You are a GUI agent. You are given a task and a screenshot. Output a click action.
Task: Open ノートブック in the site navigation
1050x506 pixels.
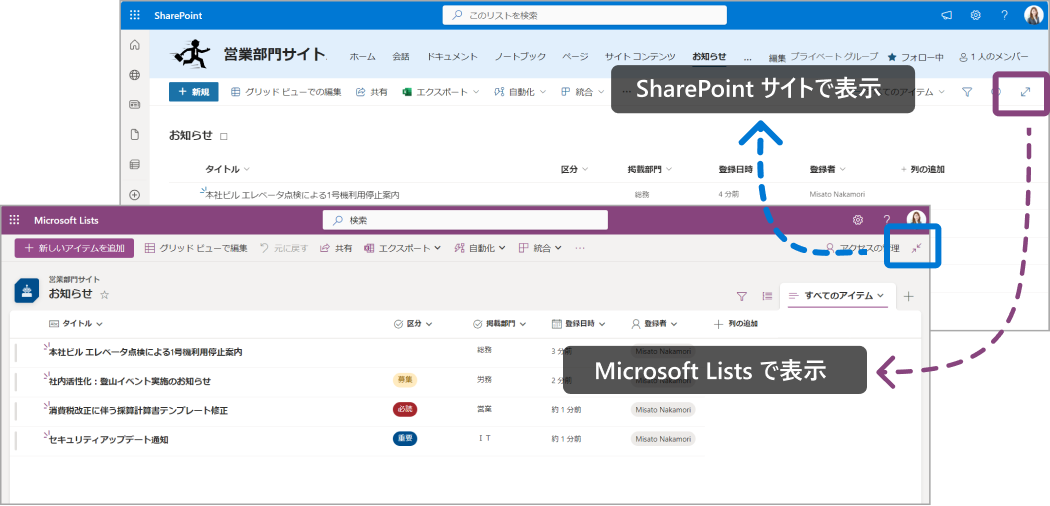point(520,57)
